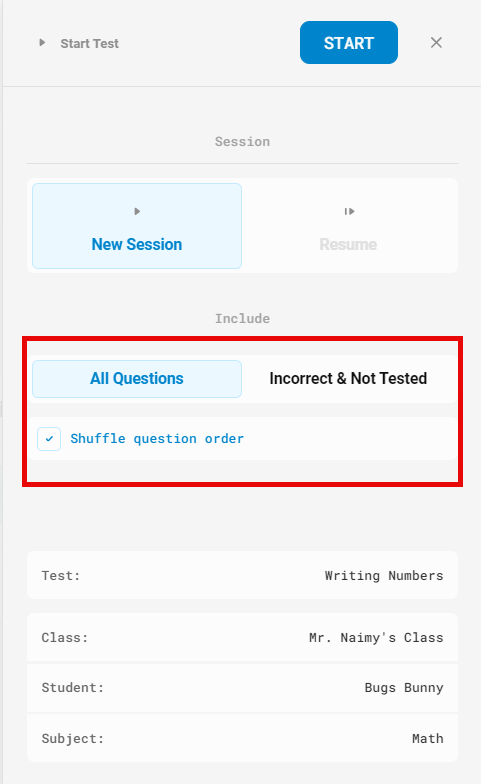
Task: Click the Mr. Naimy's Class value
Action: tap(376, 638)
